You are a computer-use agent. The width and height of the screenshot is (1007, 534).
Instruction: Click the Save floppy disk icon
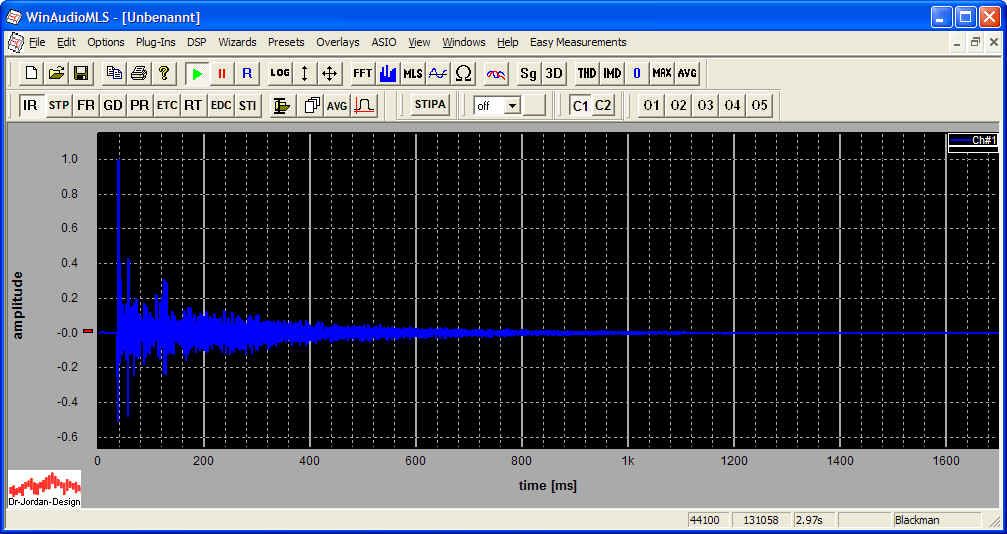point(81,73)
